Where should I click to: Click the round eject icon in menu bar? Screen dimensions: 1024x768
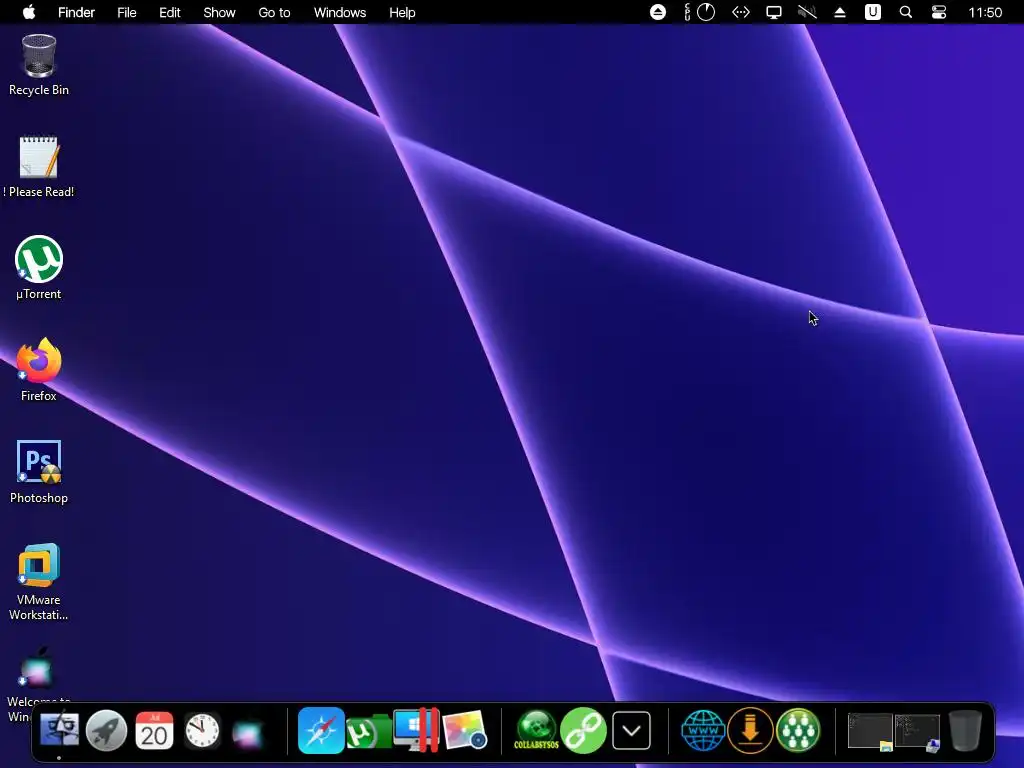coord(658,12)
